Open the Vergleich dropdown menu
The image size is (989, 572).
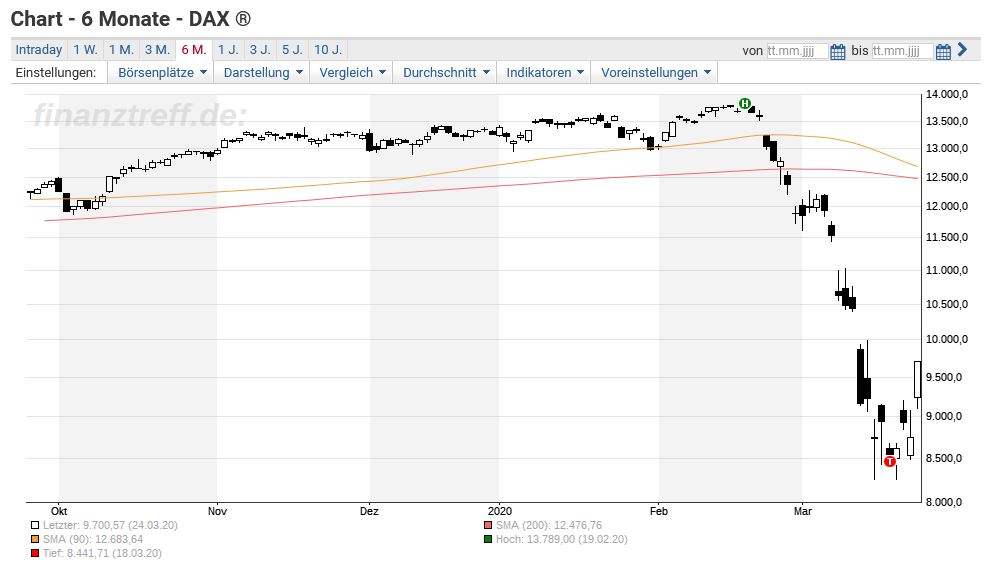[x=351, y=73]
